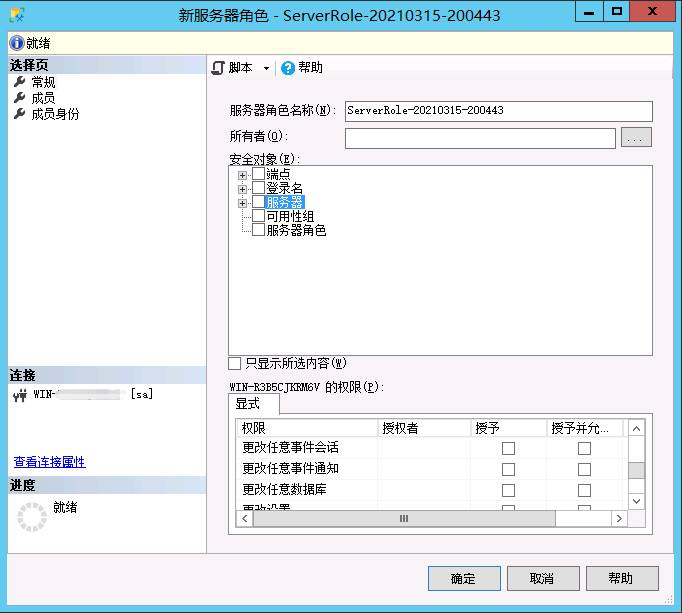Screen dimensions: 682x613
Task: Click the 取消 button
Action: tap(543, 578)
